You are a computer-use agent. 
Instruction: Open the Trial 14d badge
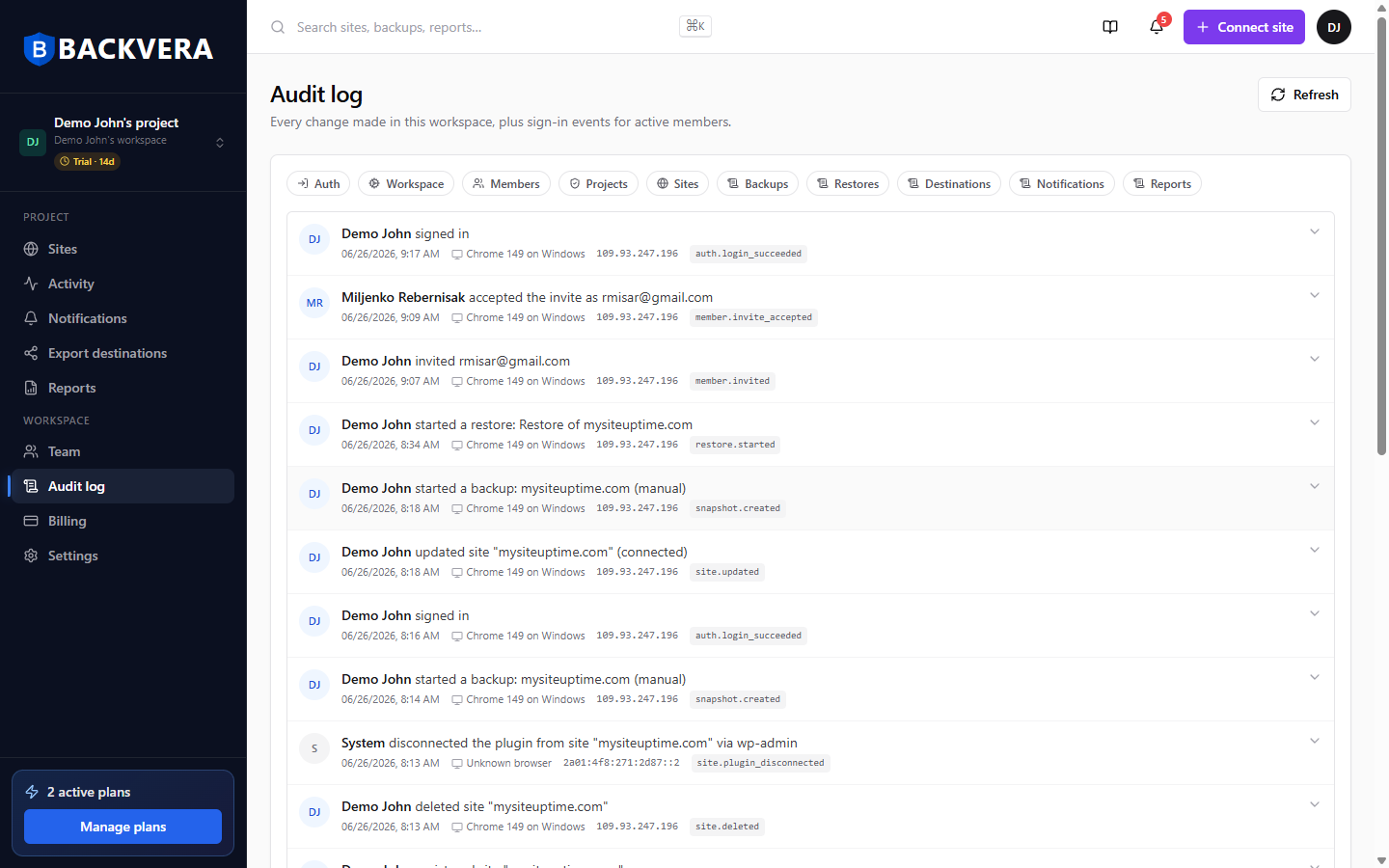pyautogui.click(x=87, y=162)
